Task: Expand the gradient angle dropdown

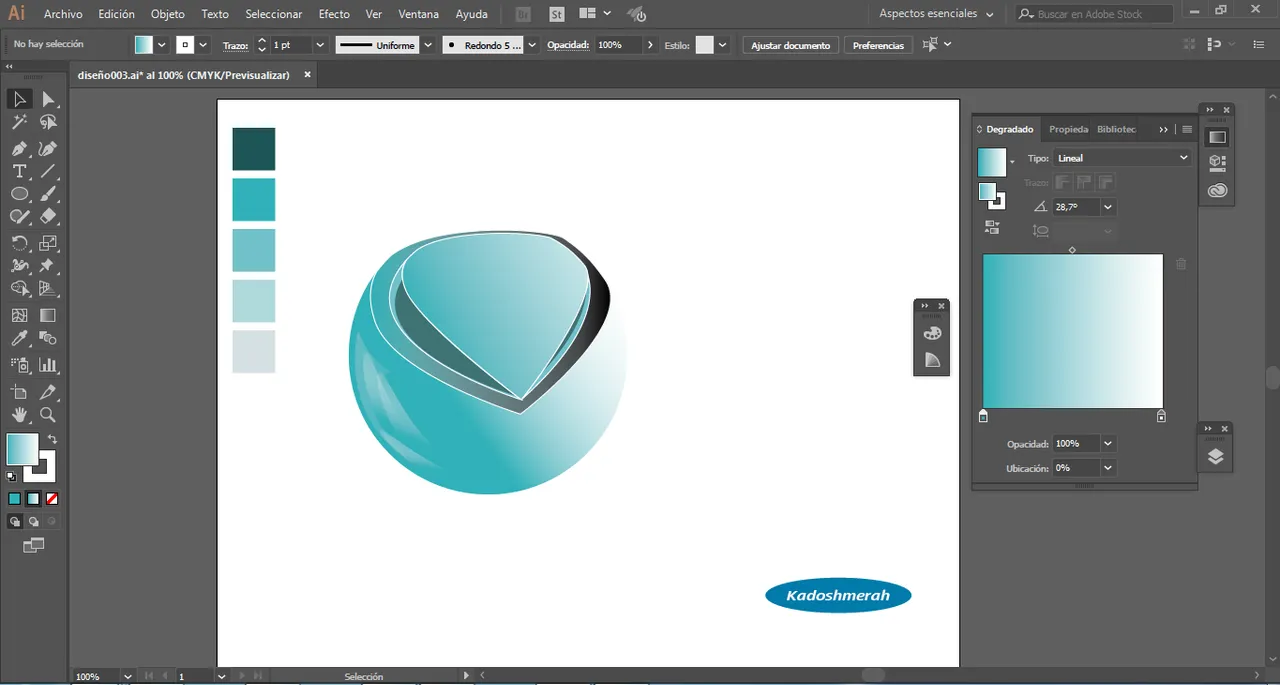Action: [x=1108, y=207]
